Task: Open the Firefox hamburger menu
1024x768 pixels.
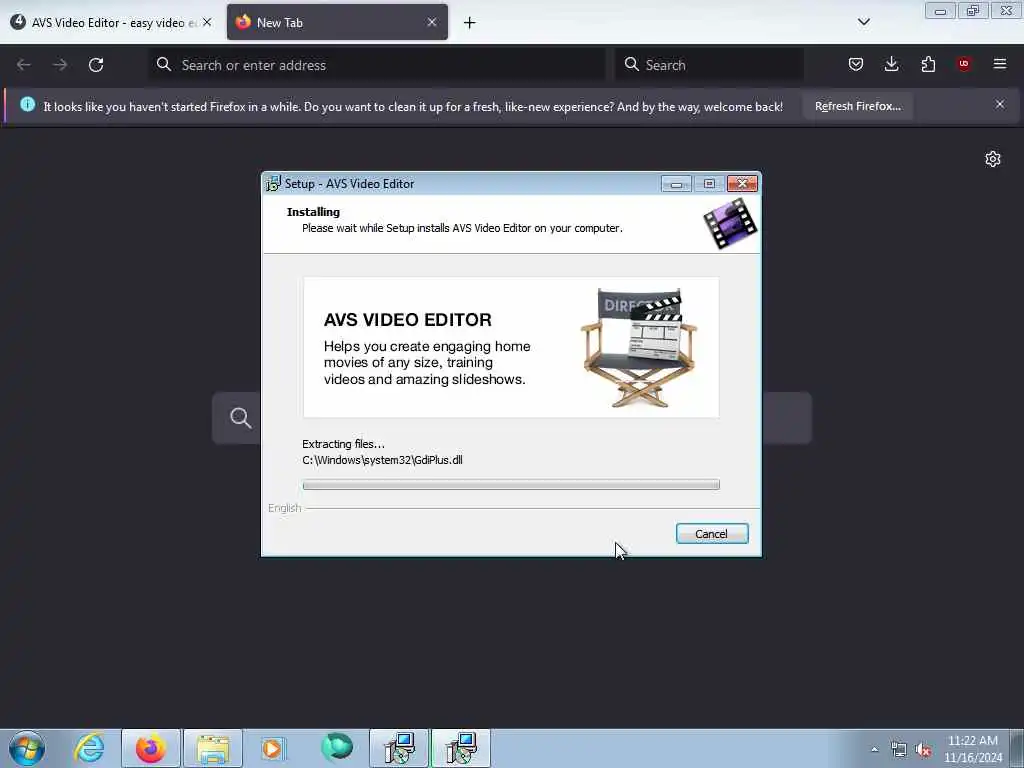Action: (1000, 64)
